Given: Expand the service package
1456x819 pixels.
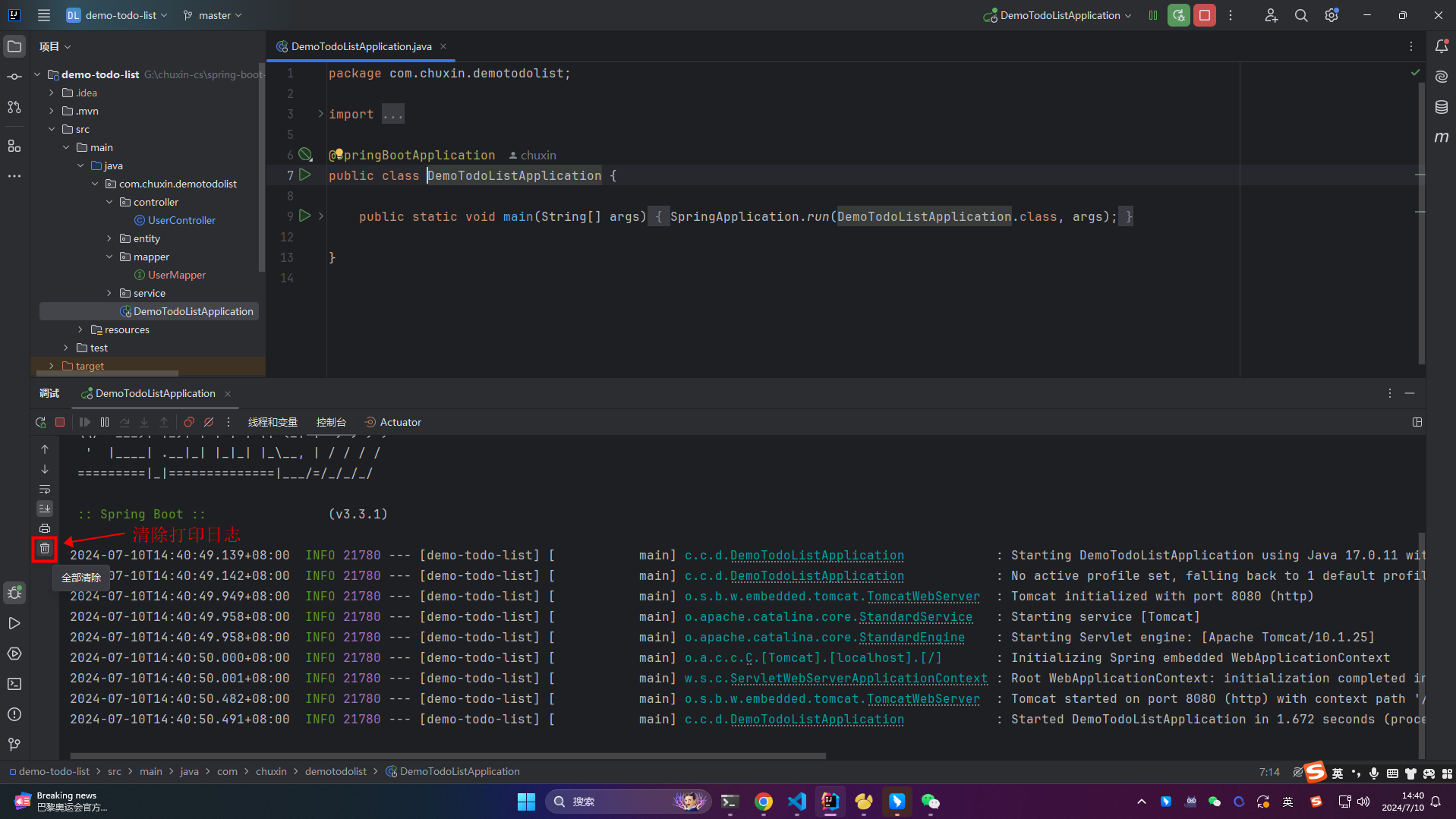Looking at the screenshot, I should [x=109, y=293].
